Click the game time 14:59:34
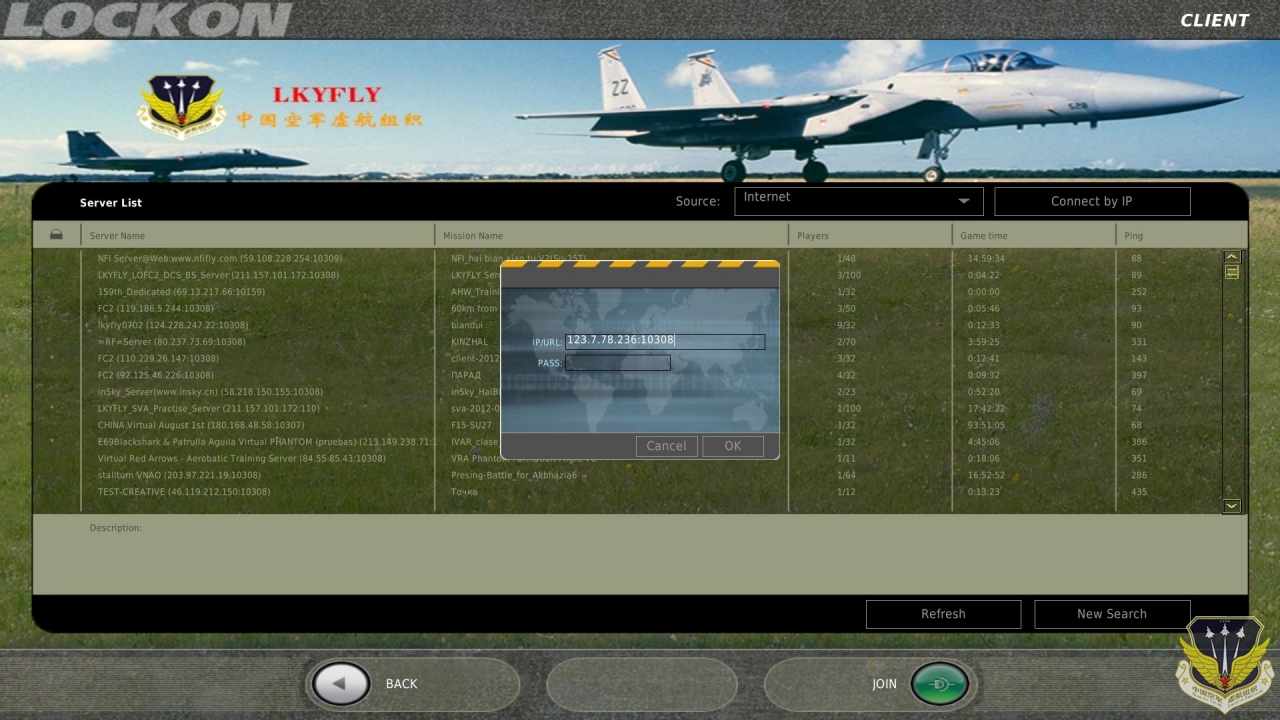The image size is (1280, 720). (x=987, y=258)
